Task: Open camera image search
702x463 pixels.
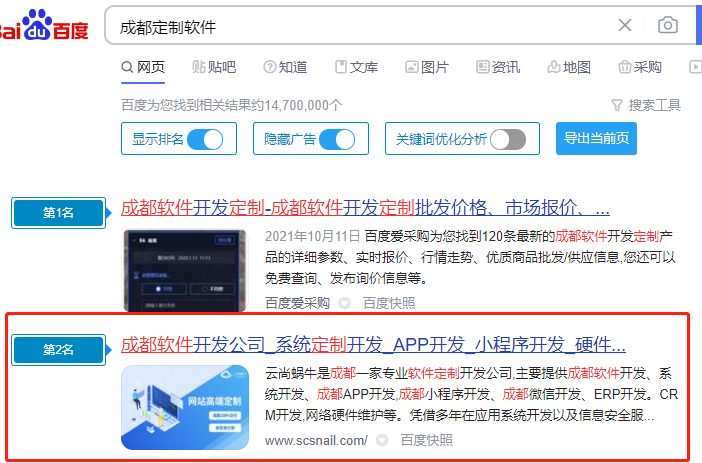Action: pyautogui.click(x=667, y=26)
